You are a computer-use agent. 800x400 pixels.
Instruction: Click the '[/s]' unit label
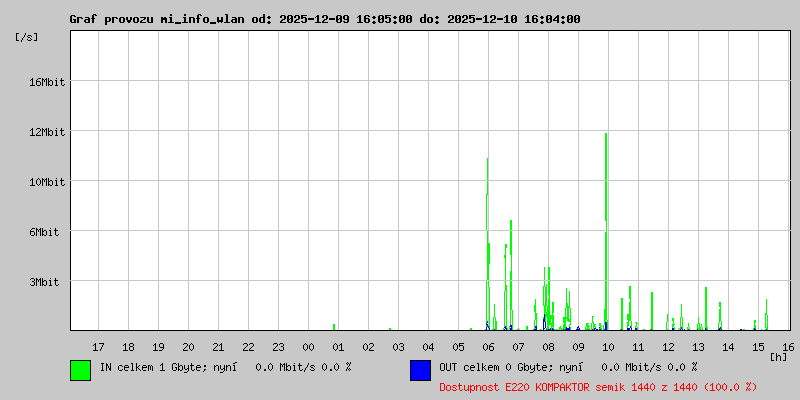coord(27,37)
